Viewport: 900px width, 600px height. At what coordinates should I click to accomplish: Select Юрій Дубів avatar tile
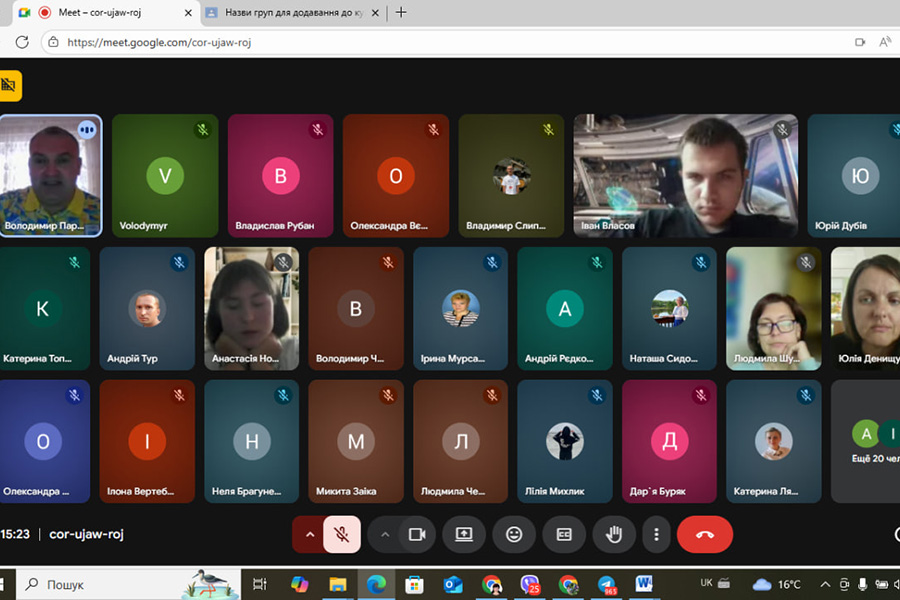(854, 176)
